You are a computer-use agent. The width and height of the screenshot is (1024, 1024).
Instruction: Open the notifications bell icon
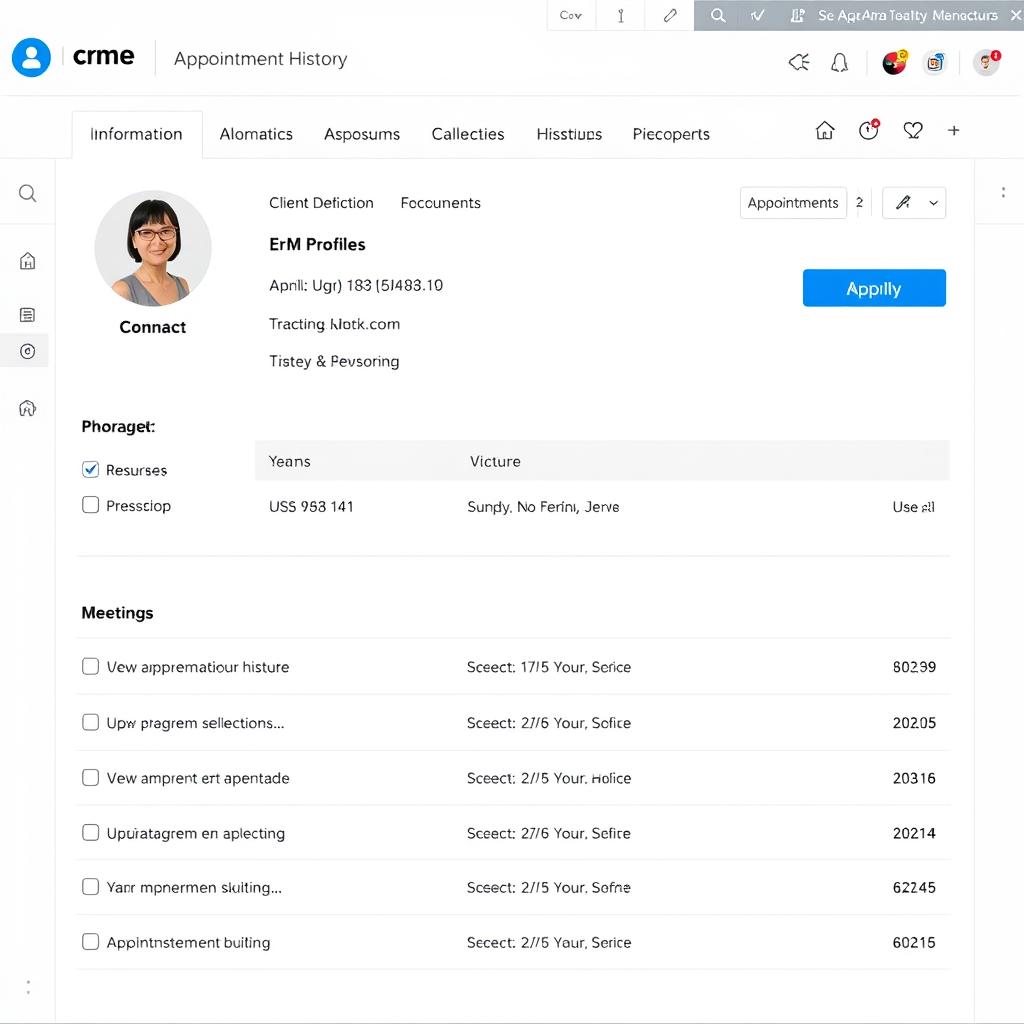point(839,62)
